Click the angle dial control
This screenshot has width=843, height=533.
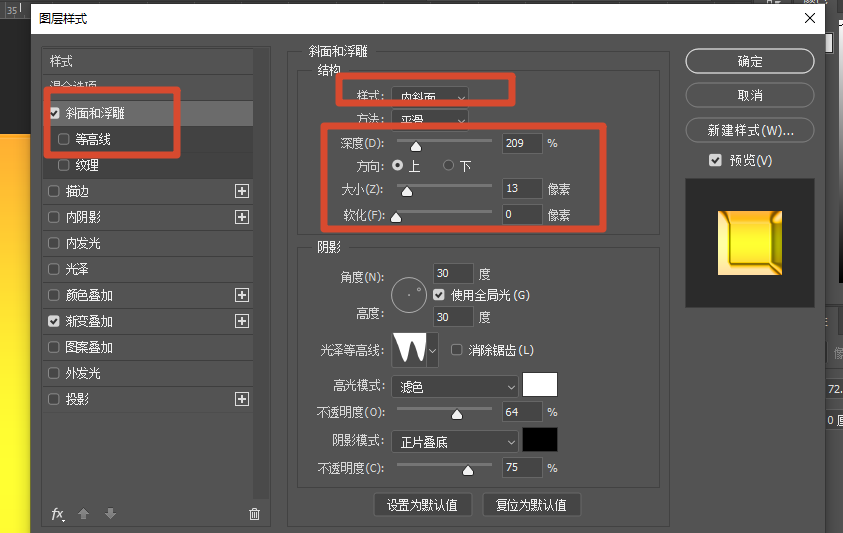[x=409, y=295]
